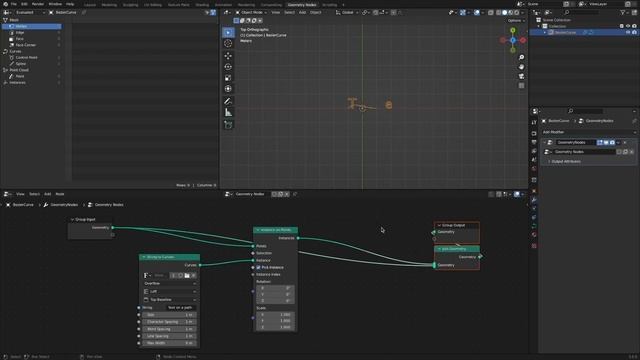Select the Edge domain row in spreadsheet
The width and height of the screenshot is (640, 360).
(31, 33)
